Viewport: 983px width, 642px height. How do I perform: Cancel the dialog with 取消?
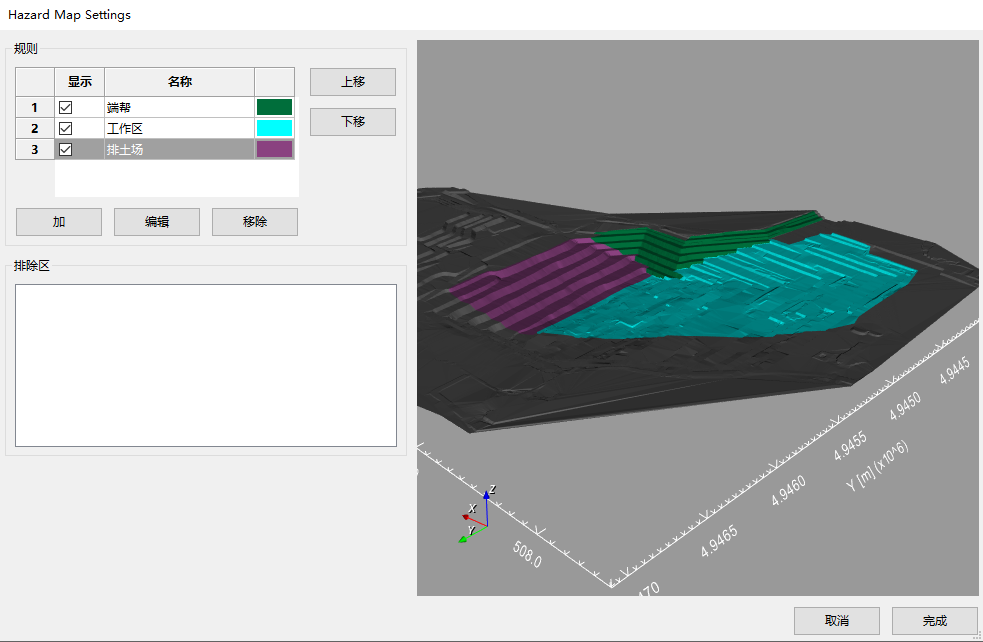(x=837, y=621)
